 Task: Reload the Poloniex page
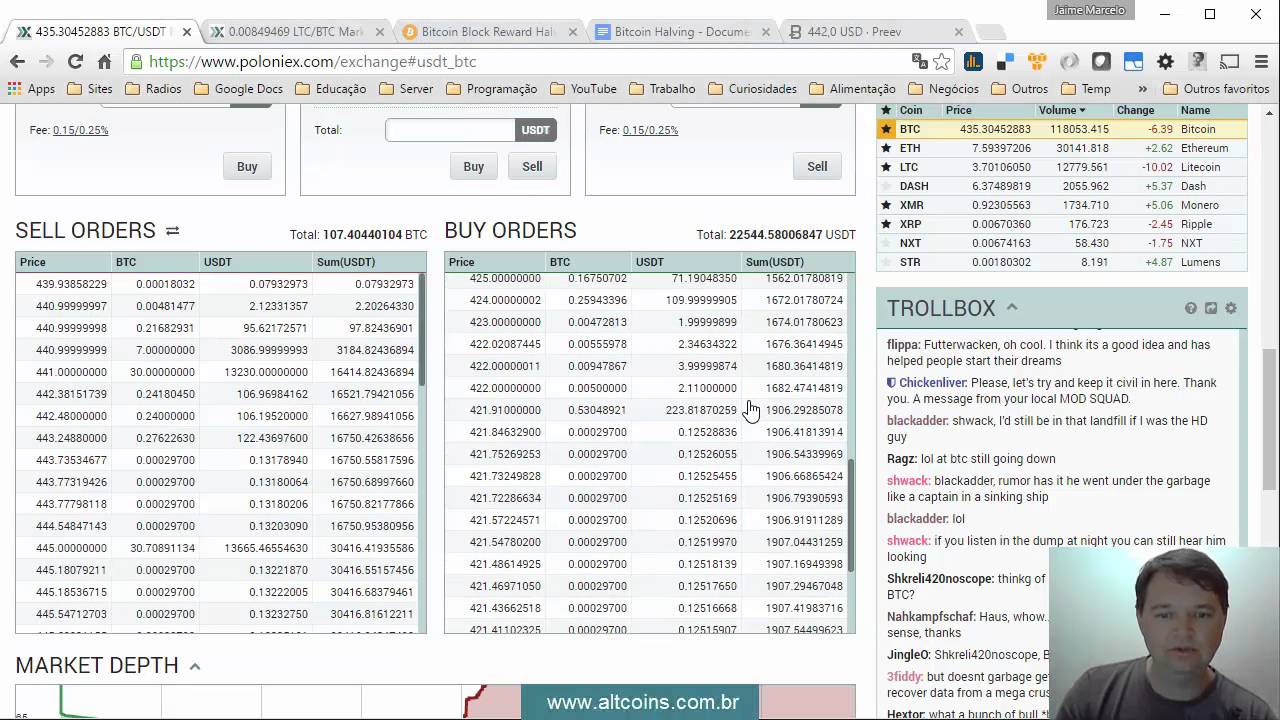point(75,61)
